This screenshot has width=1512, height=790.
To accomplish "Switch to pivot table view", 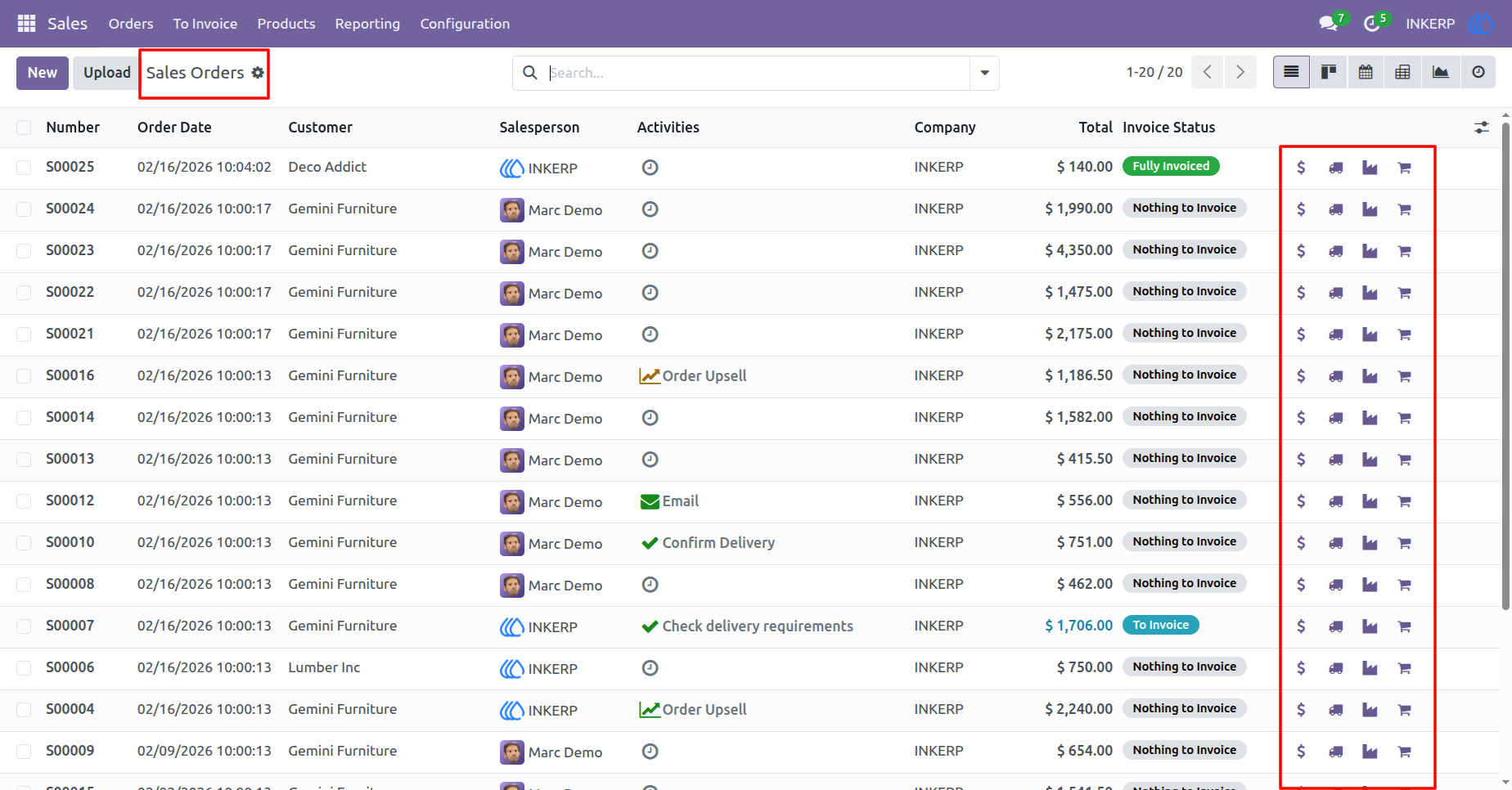I will [1402, 73].
